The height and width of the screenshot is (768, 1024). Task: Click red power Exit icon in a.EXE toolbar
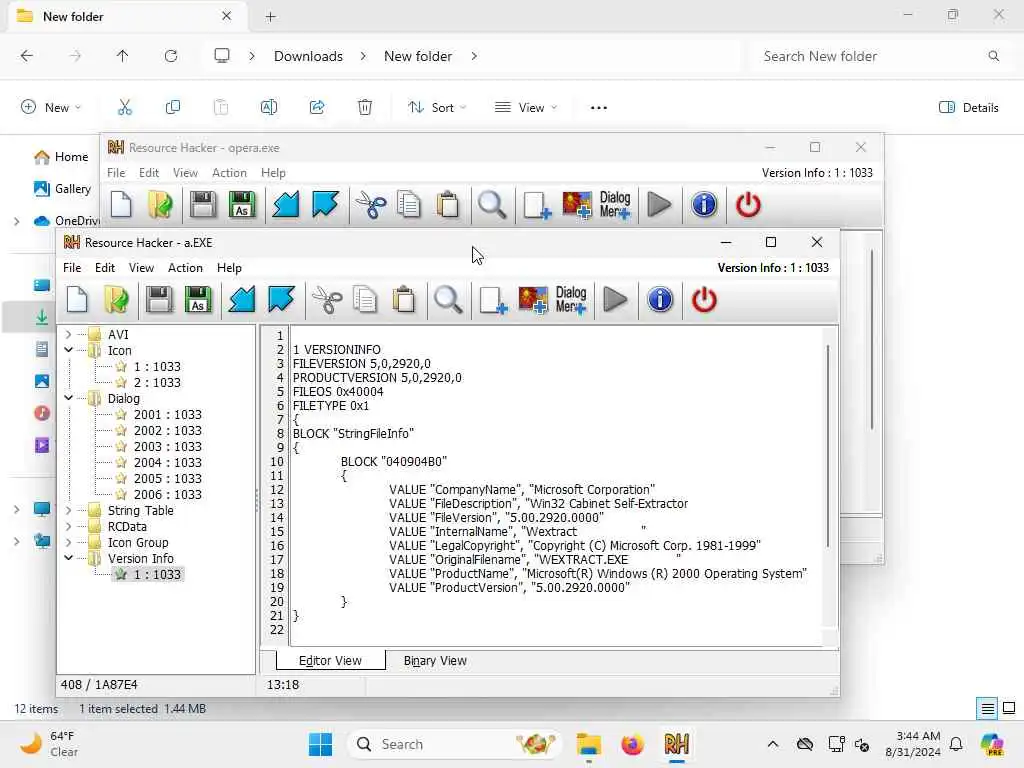pos(704,300)
